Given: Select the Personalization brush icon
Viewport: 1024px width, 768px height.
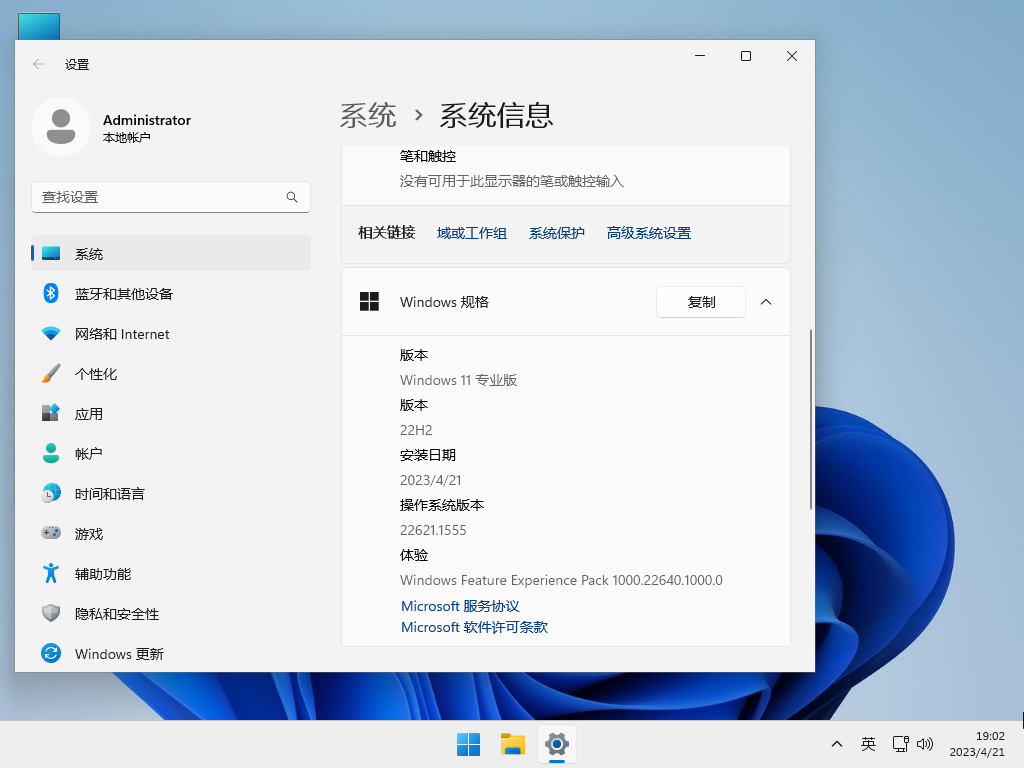Looking at the screenshot, I should [x=51, y=373].
